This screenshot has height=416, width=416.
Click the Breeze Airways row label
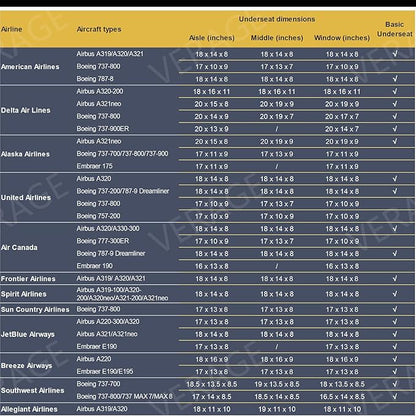[26, 365]
